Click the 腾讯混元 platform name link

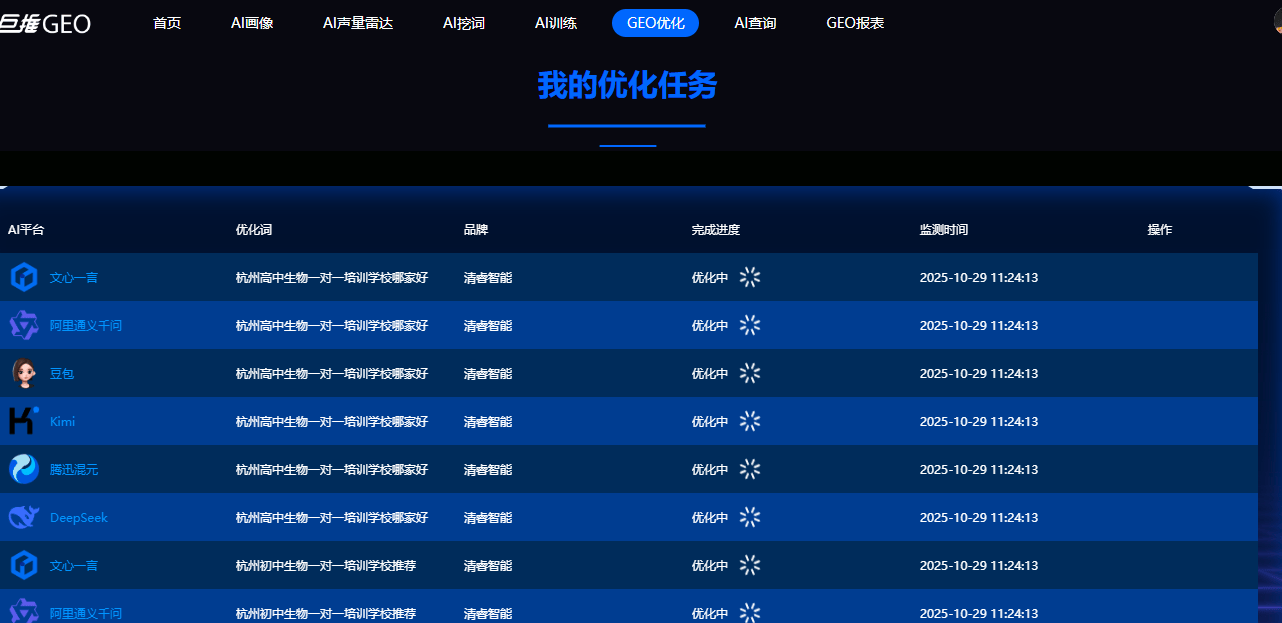click(x=74, y=470)
